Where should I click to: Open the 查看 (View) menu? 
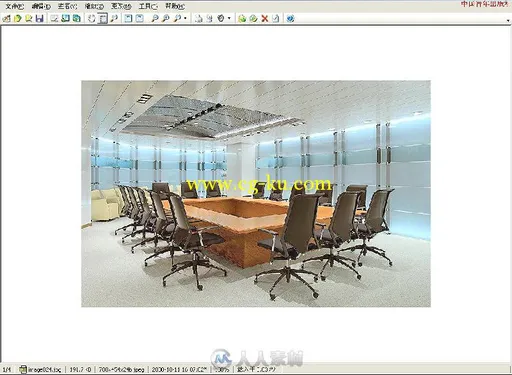[x=67, y=6]
